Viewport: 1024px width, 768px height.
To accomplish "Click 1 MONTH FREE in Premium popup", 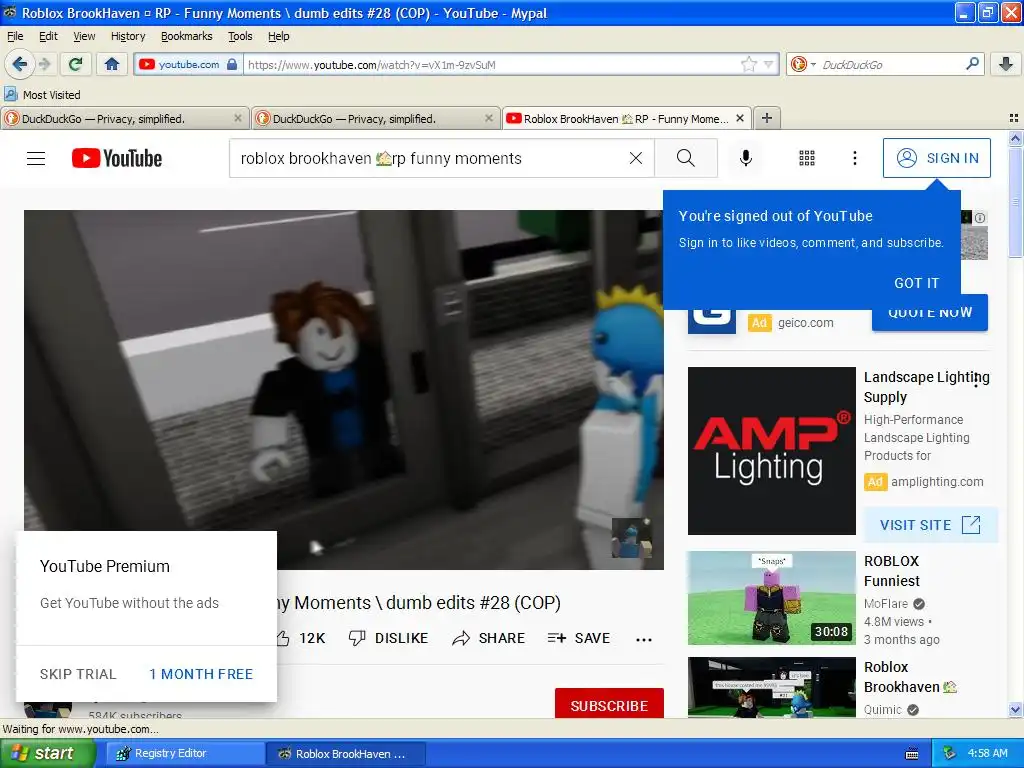I will click(201, 674).
